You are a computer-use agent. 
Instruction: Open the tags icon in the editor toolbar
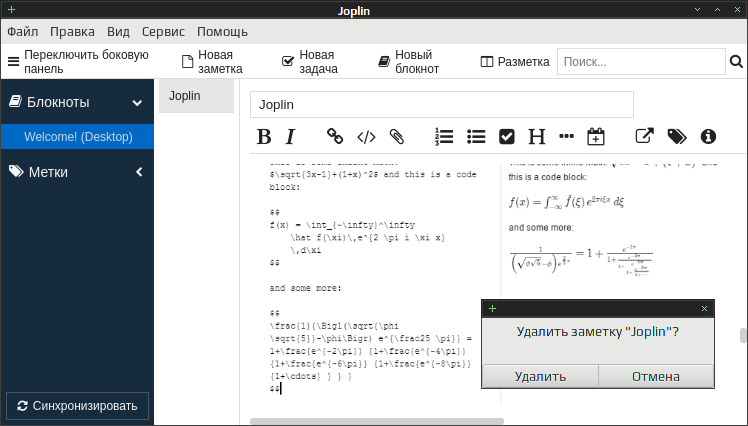677,137
